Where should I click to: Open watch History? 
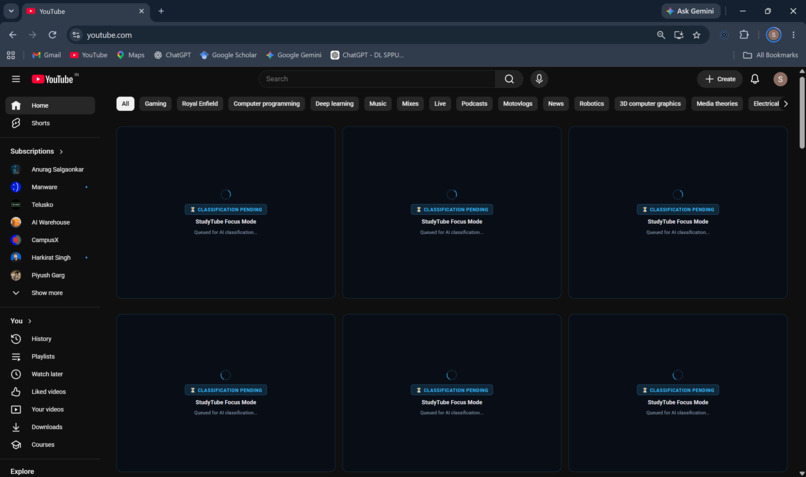click(50, 339)
